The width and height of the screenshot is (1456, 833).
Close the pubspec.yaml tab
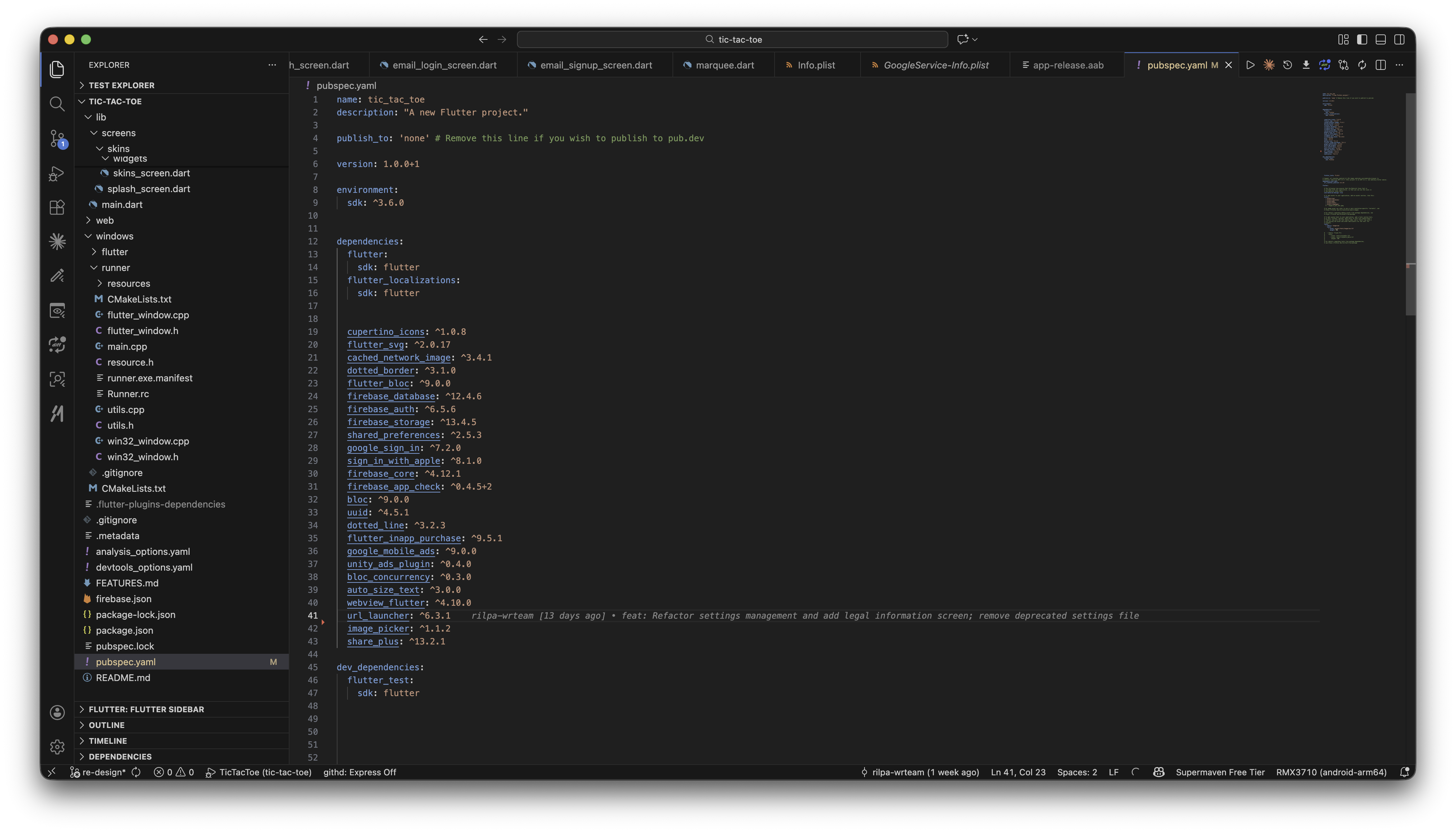tap(1228, 65)
